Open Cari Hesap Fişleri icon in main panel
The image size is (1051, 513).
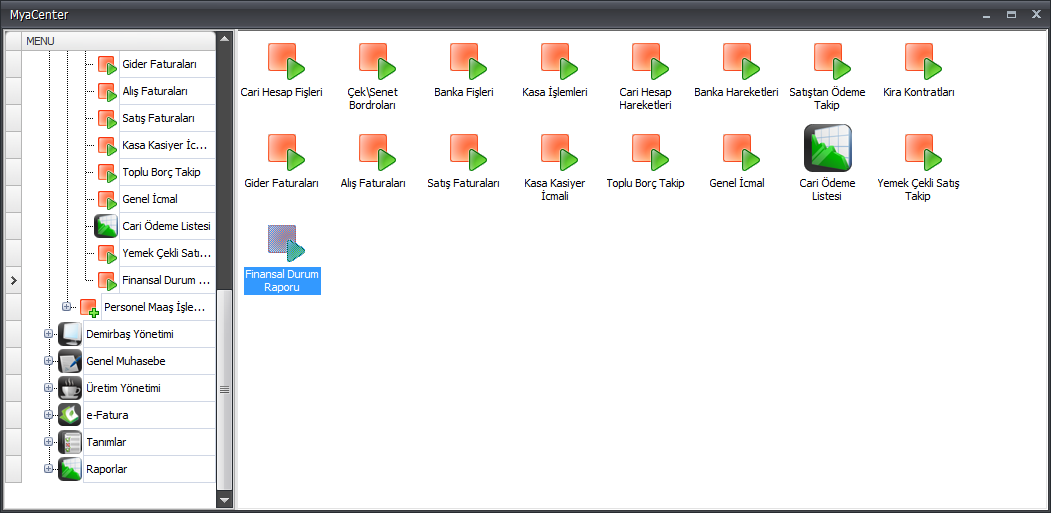286,62
